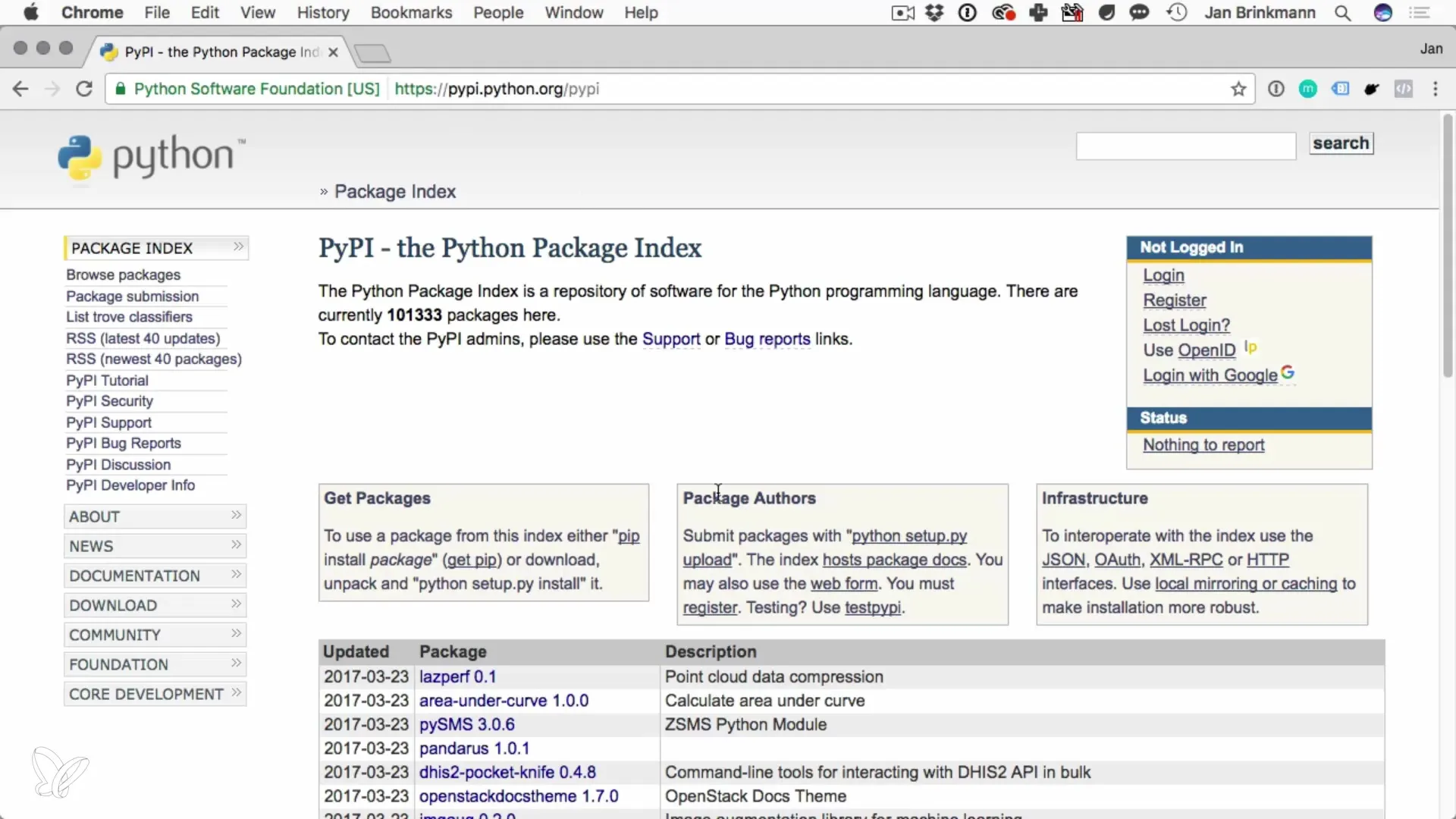Open Notification Center list icon

point(1419,13)
